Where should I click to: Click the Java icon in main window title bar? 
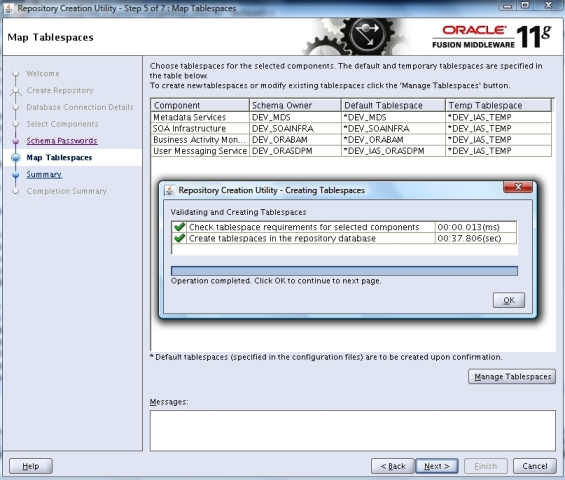click(x=8, y=8)
